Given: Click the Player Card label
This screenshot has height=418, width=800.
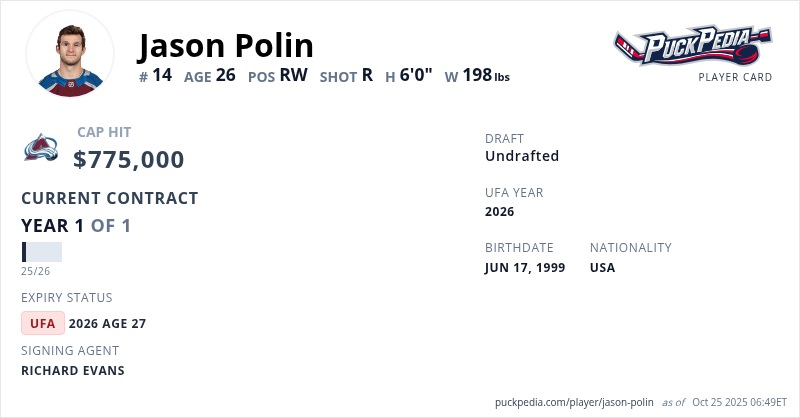Looking at the screenshot, I should click(735, 77).
